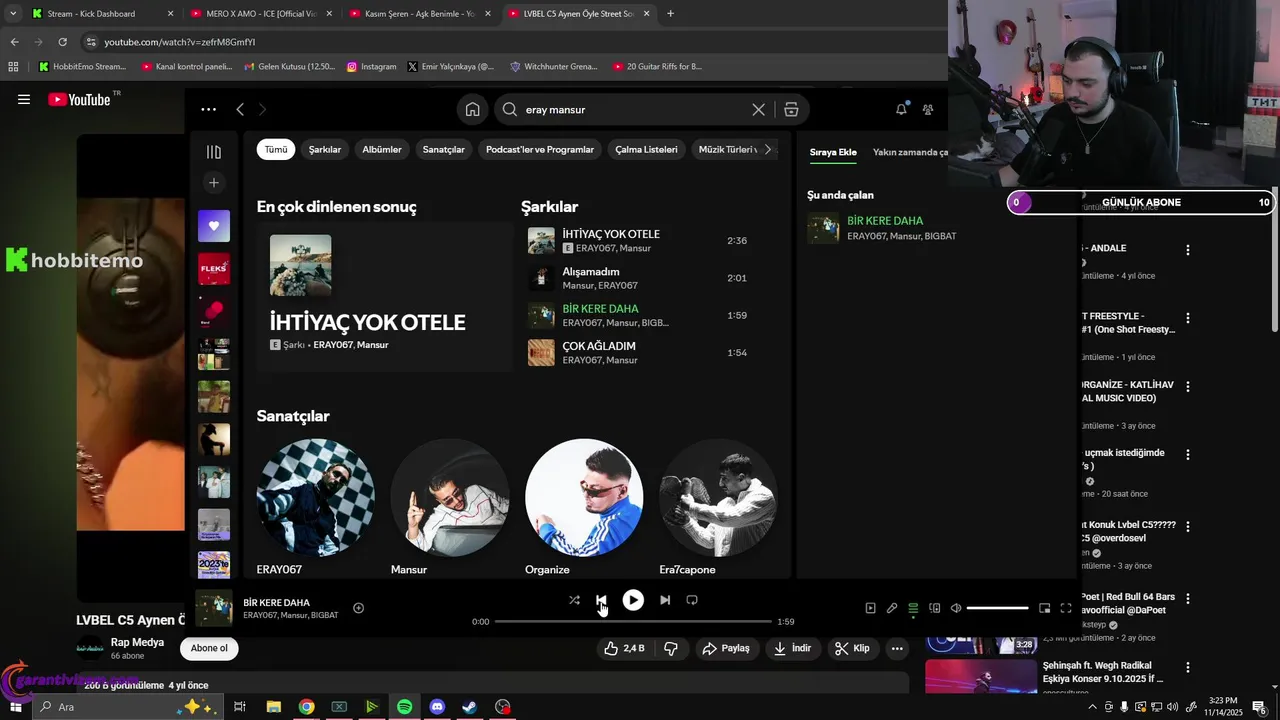Skip to previous track in Spotify
Screen dimensions: 1280x720
(601, 600)
